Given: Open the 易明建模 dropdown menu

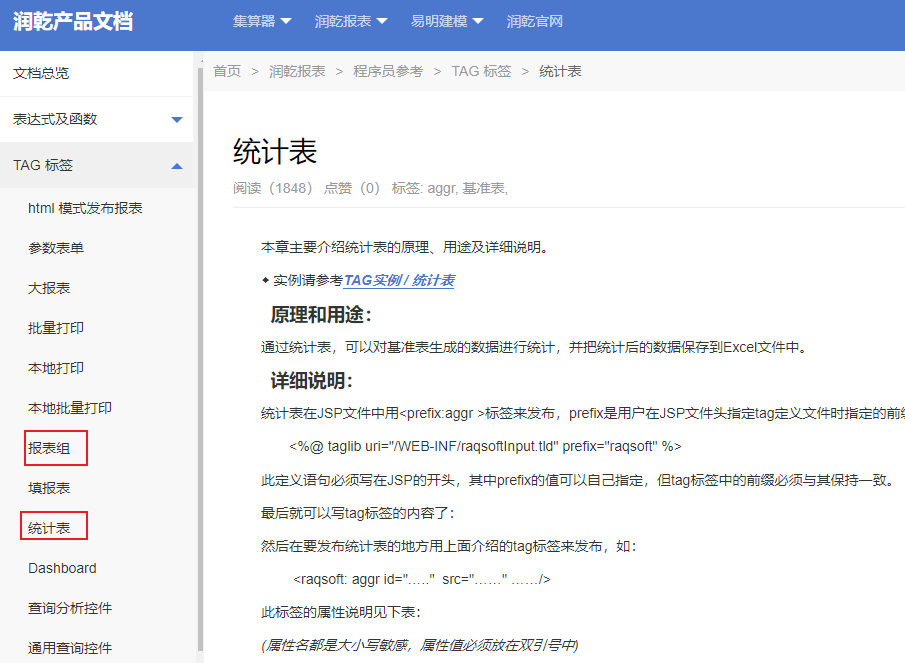Looking at the screenshot, I should pos(446,21).
